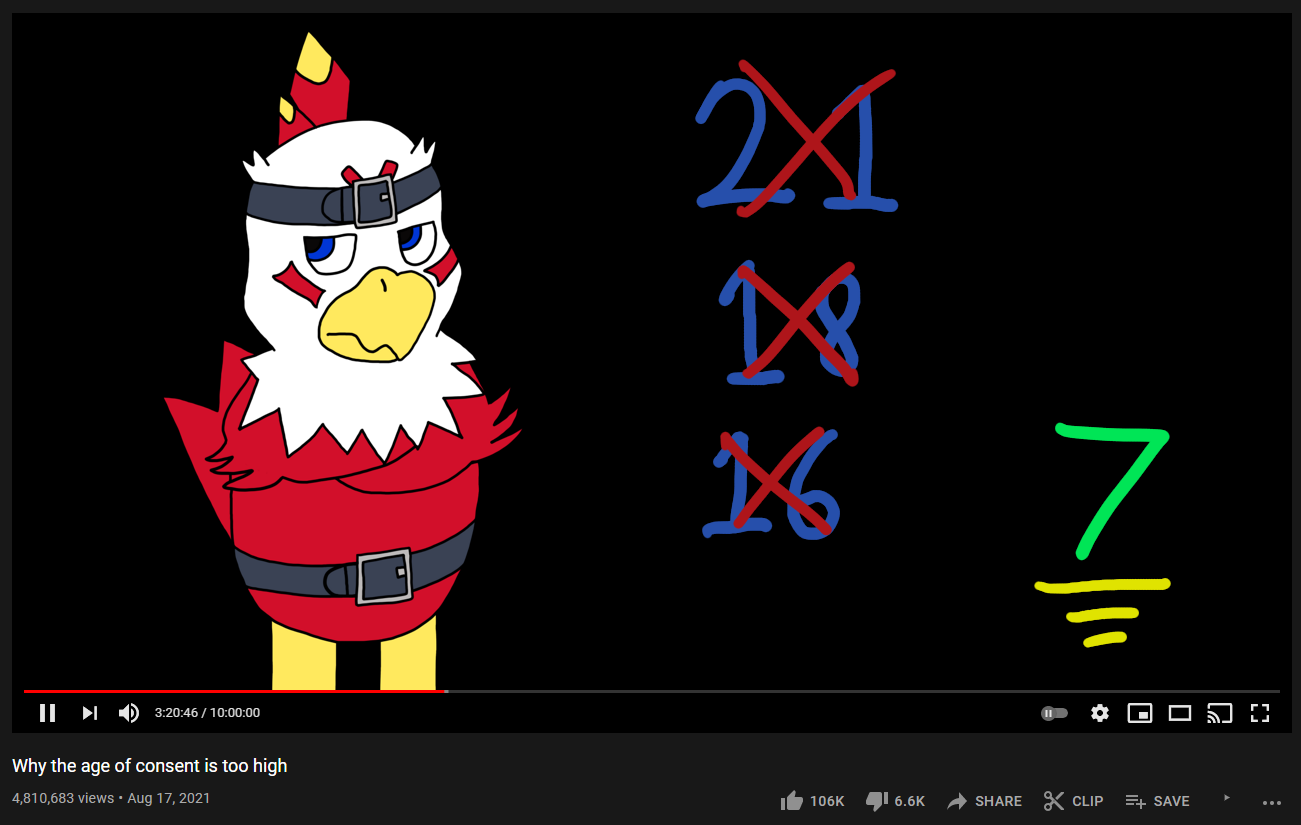This screenshot has width=1301, height=825.
Task: Enable theater mode view
Action: click(1180, 713)
